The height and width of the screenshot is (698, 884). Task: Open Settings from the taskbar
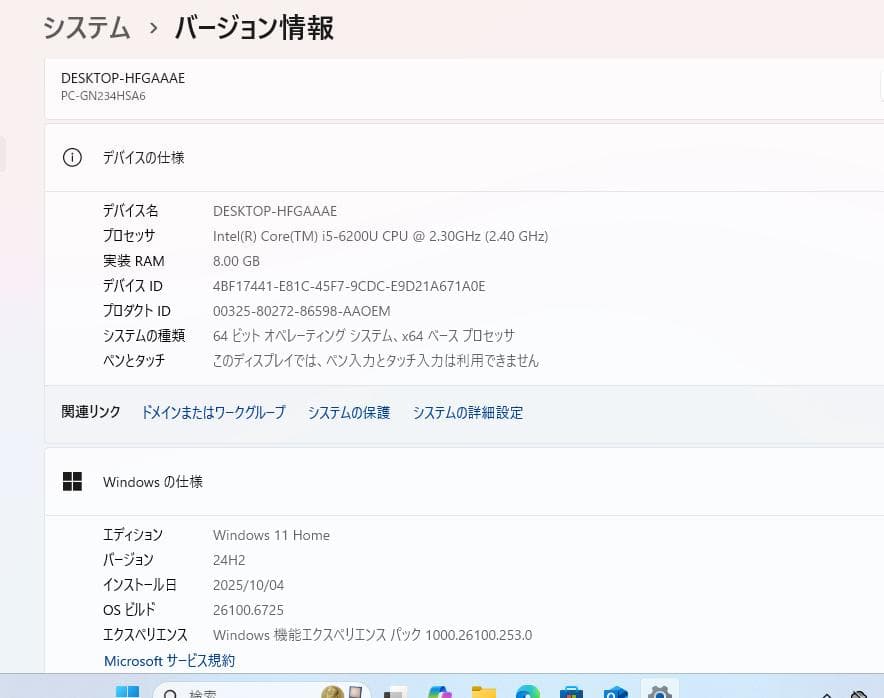click(660, 691)
